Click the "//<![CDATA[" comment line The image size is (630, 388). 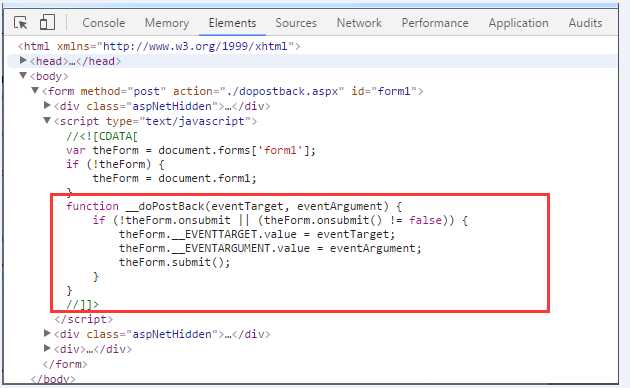[102, 137]
